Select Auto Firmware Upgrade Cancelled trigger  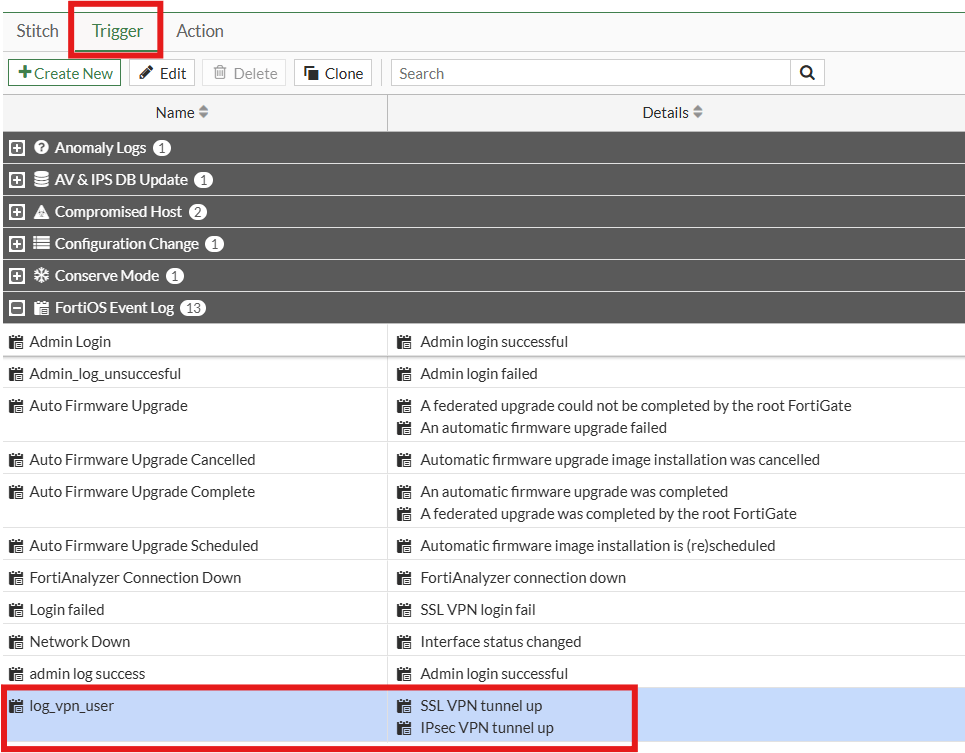tap(142, 460)
